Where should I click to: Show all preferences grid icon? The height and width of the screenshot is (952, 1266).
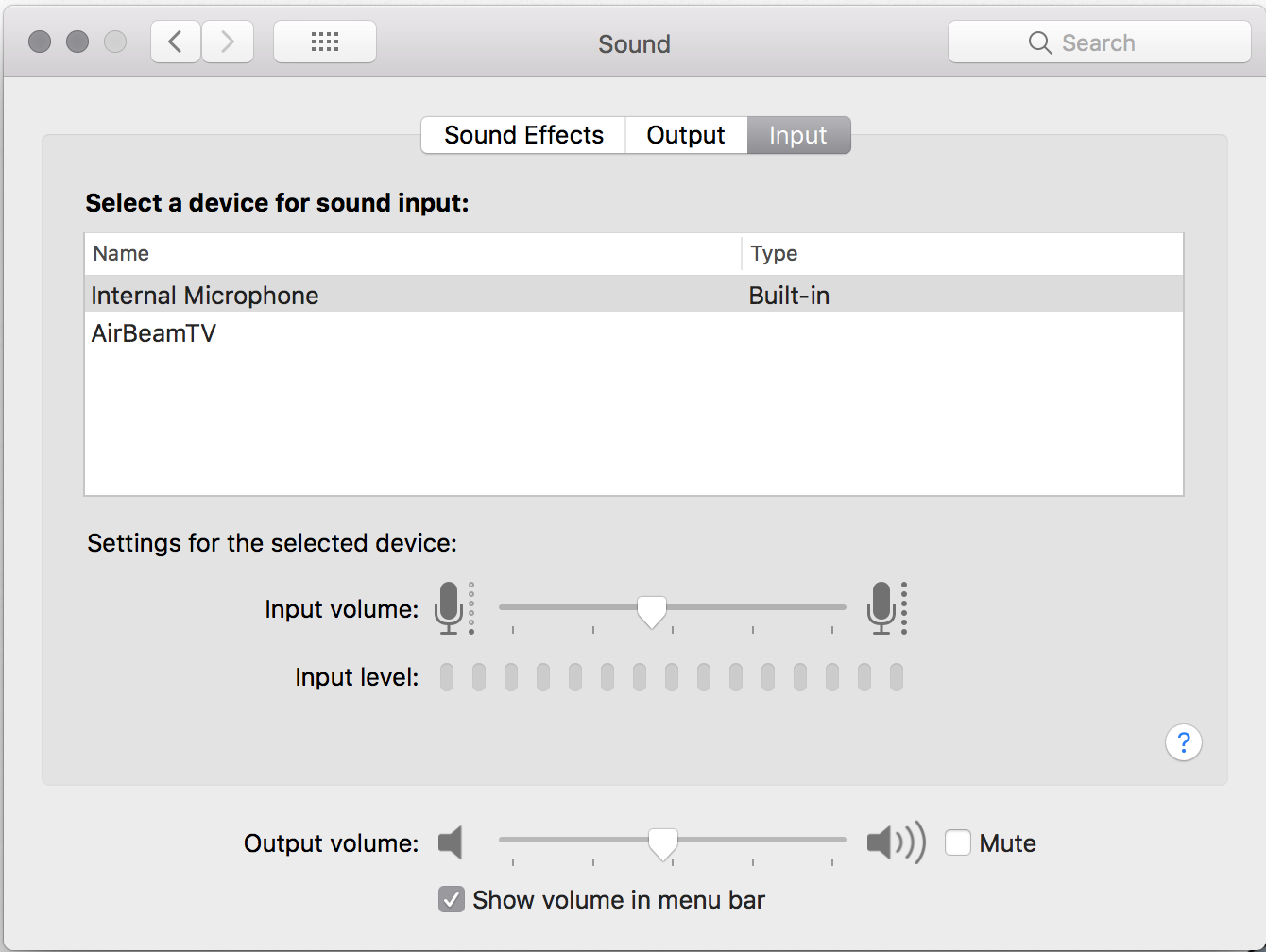point(325,42)
